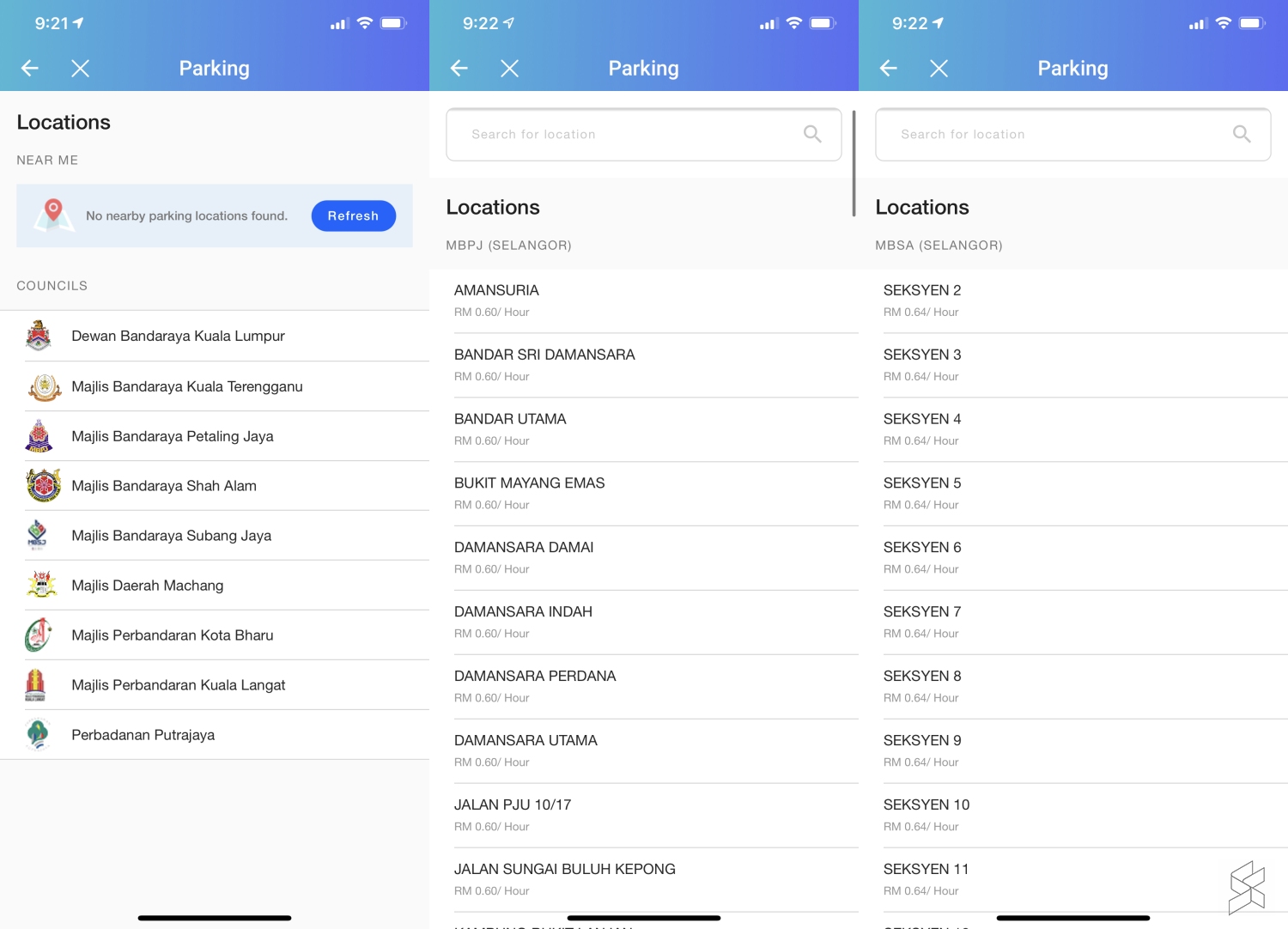
Task: Tap the Majlis Daerah Machang crest icon
Action: (x=41, y=586)
